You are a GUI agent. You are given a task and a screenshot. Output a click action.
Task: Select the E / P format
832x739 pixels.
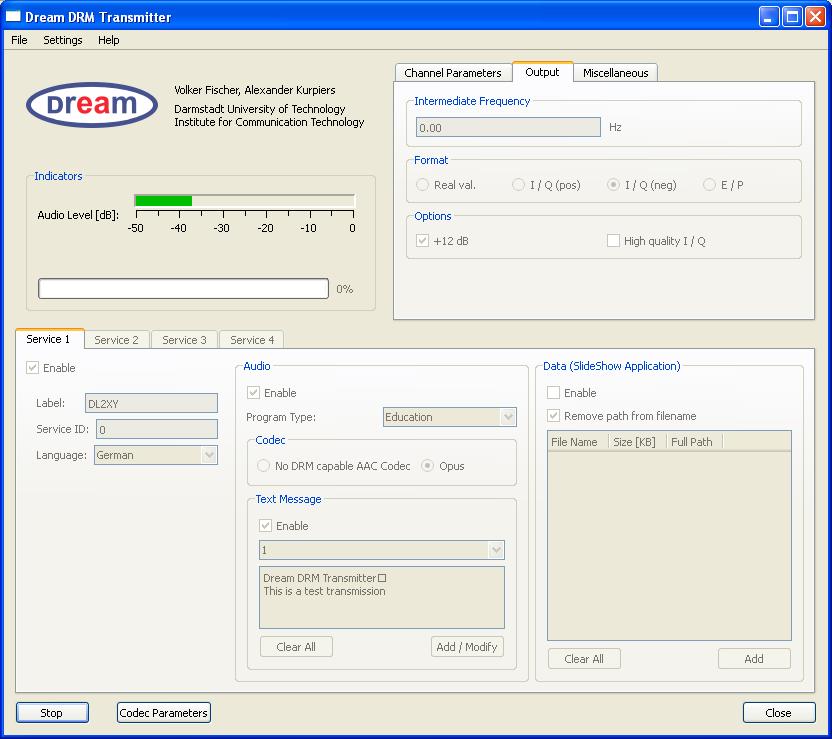(x=709, y=185)
